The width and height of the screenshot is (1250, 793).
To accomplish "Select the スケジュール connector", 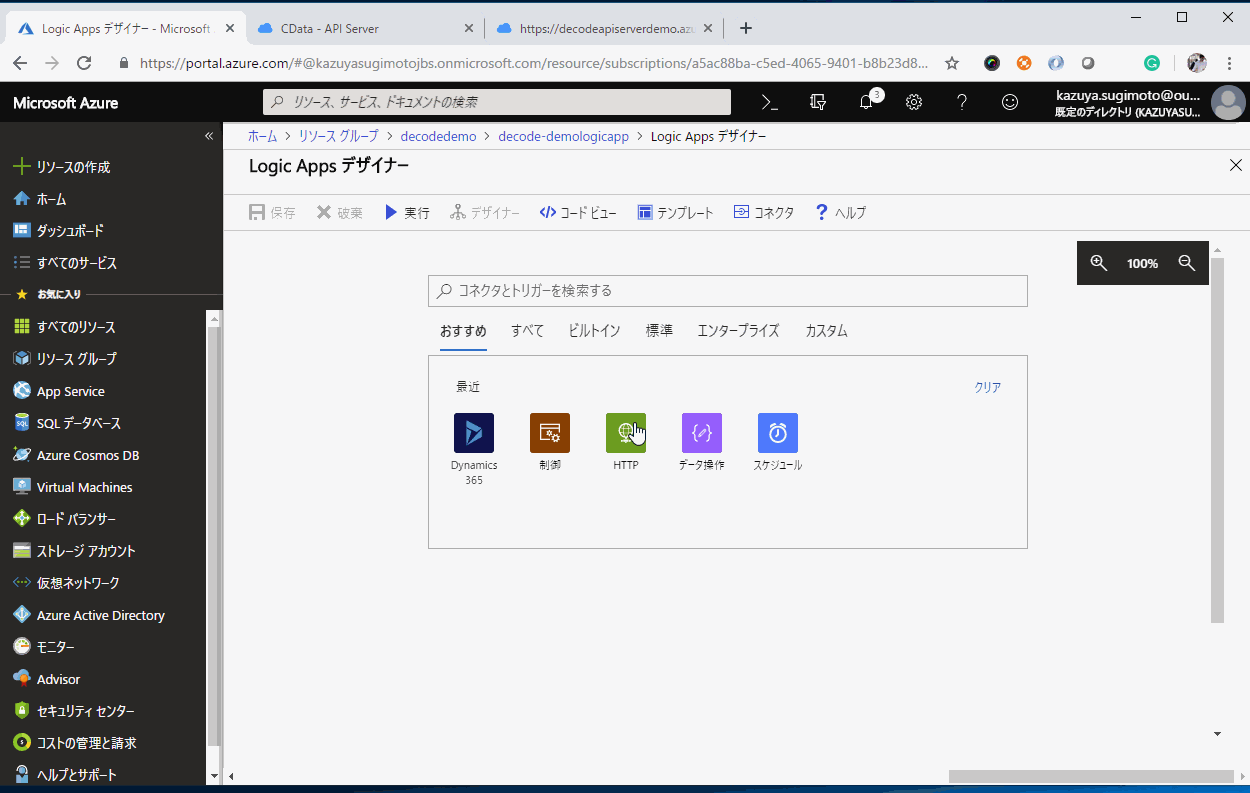I will (x=777, y=432).
